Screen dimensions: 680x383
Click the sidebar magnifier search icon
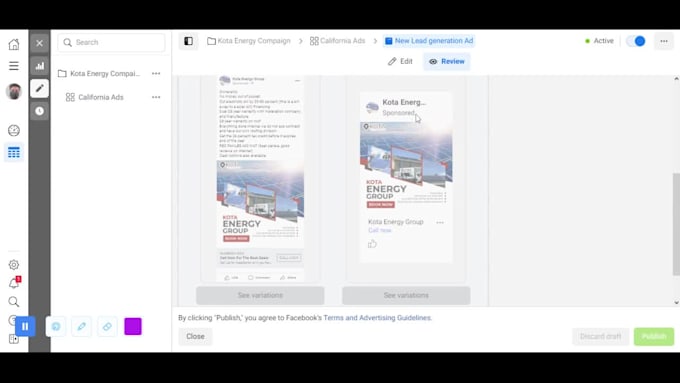coord(14,301)
